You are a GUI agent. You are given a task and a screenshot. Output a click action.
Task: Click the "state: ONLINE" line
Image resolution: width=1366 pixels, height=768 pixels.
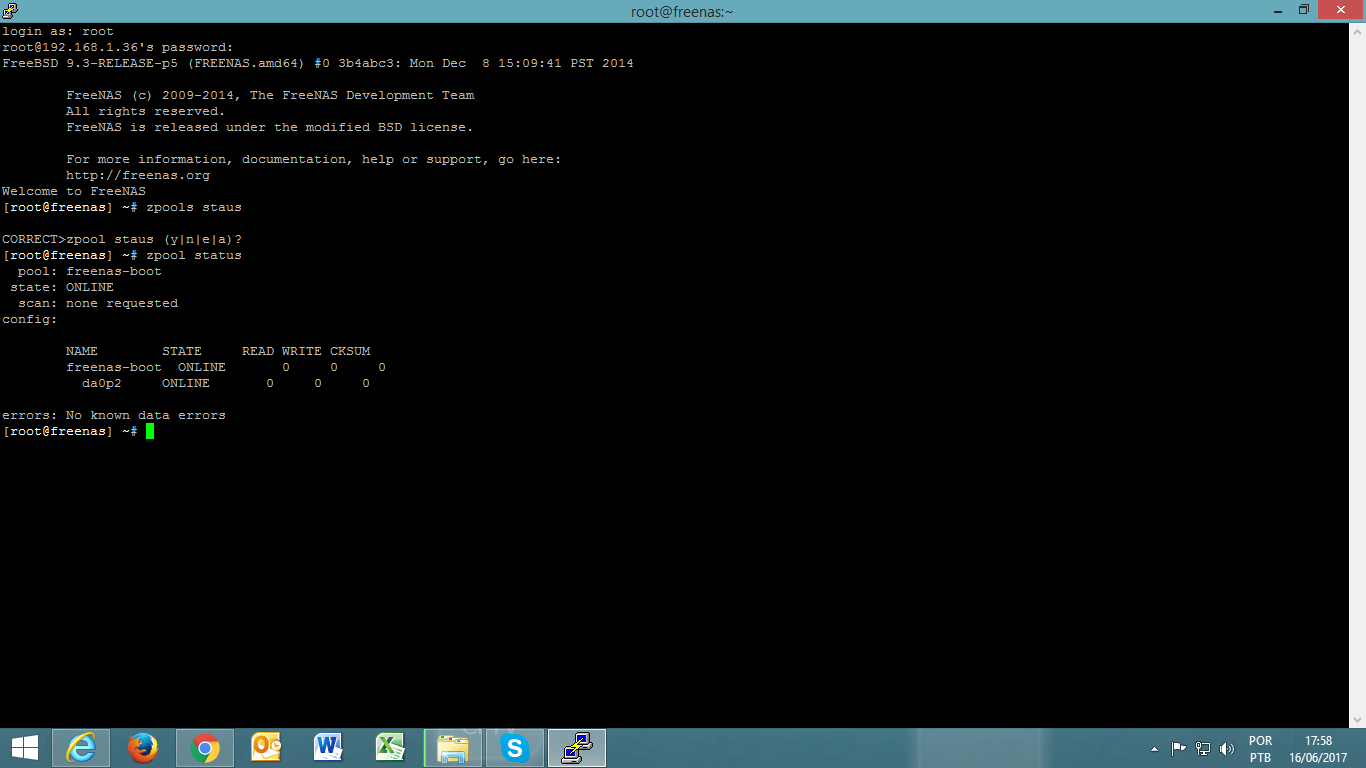pyautogui.click(x=62, y=287)
